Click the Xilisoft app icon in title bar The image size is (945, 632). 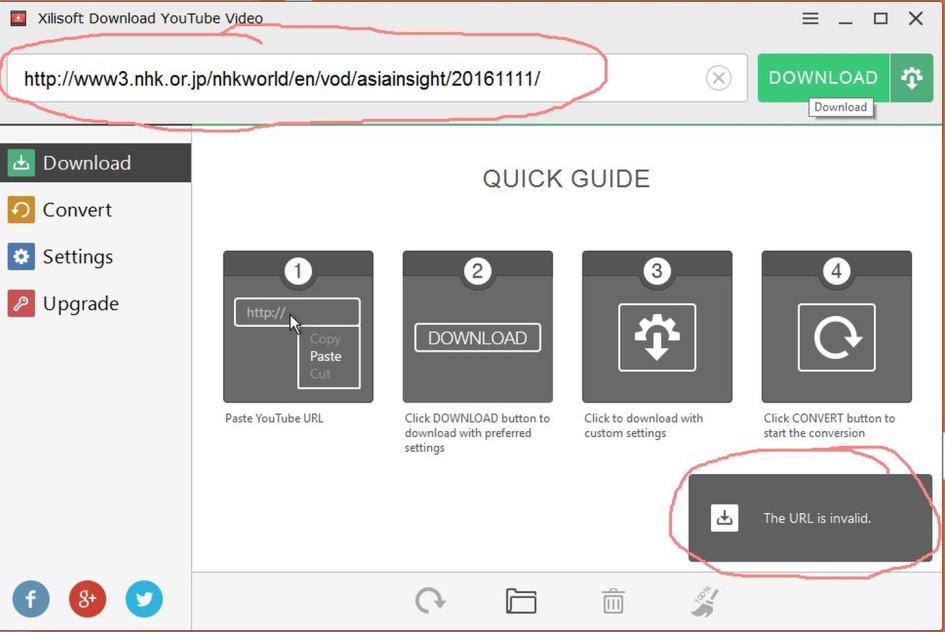(19, 18)
